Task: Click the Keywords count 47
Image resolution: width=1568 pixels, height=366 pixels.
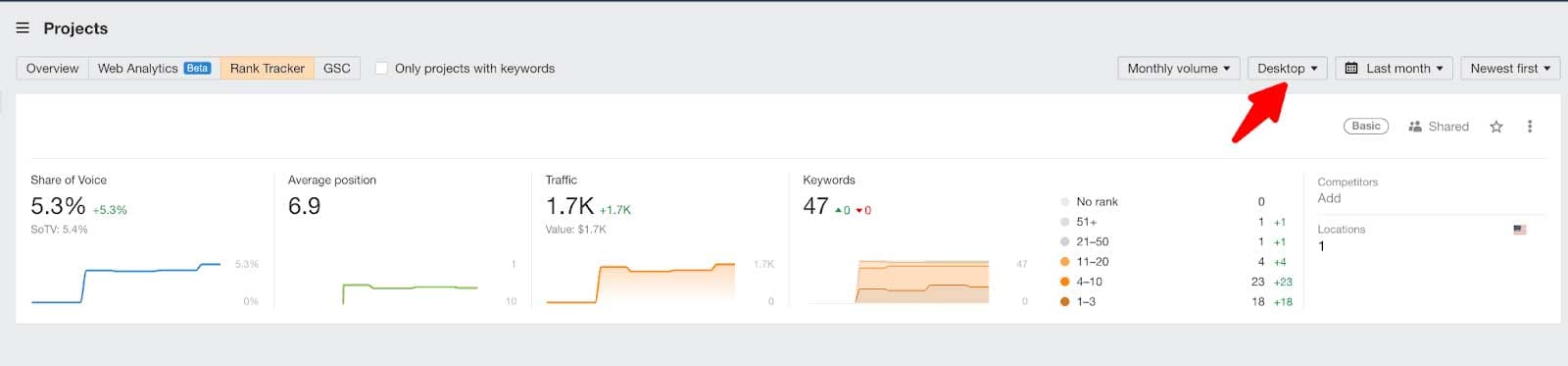Action: click(815, 206)
